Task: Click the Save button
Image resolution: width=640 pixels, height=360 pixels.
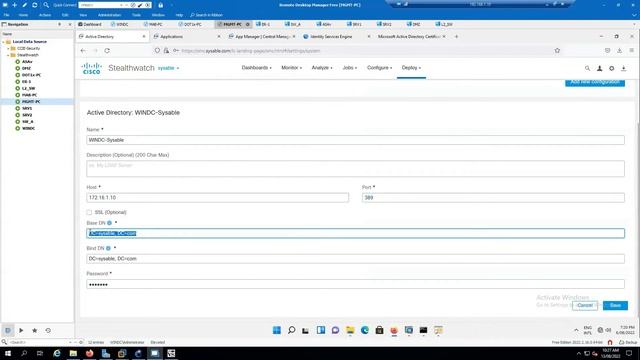Action: click(615, 305)
